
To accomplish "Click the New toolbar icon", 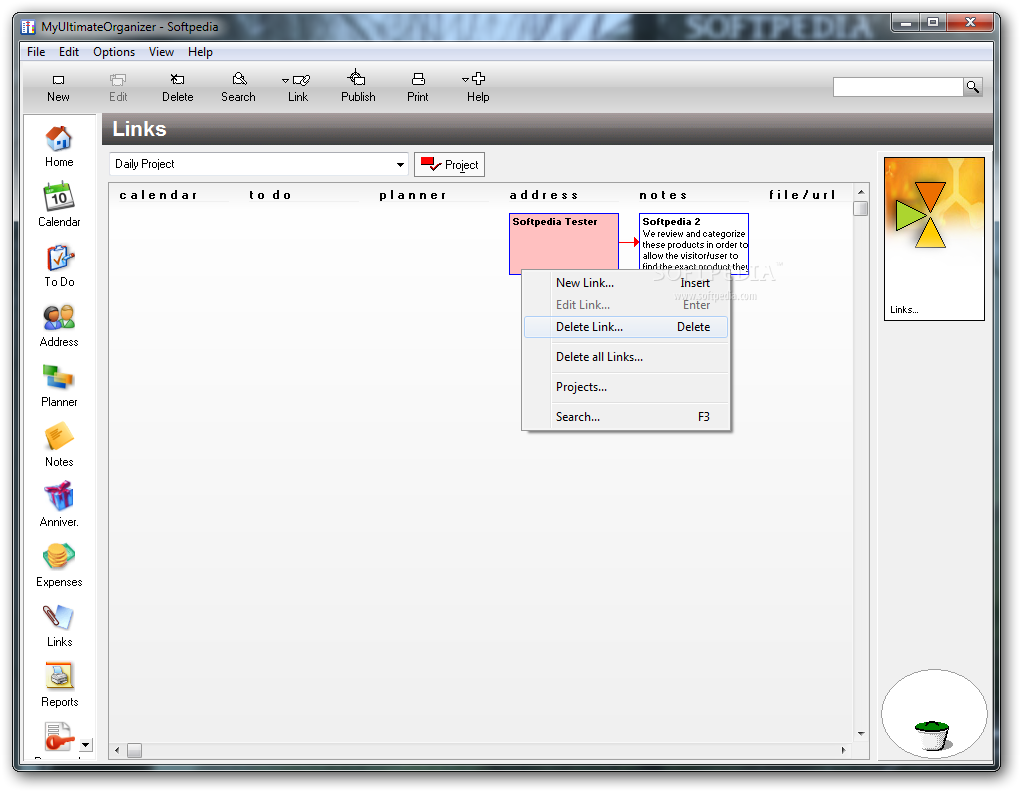I will pos(58,87).
